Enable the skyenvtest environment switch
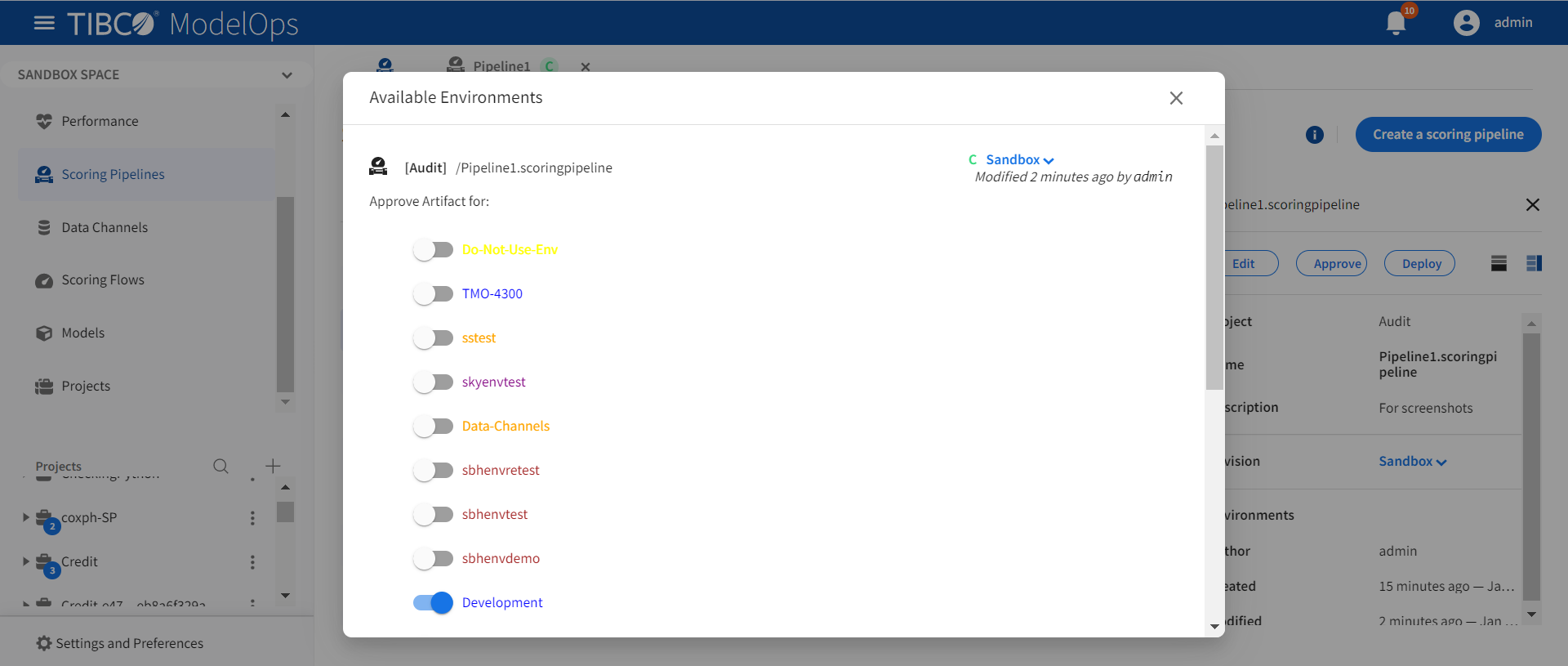The width and height of the screenshot is (1568, 666). click(x=433, y=382)
